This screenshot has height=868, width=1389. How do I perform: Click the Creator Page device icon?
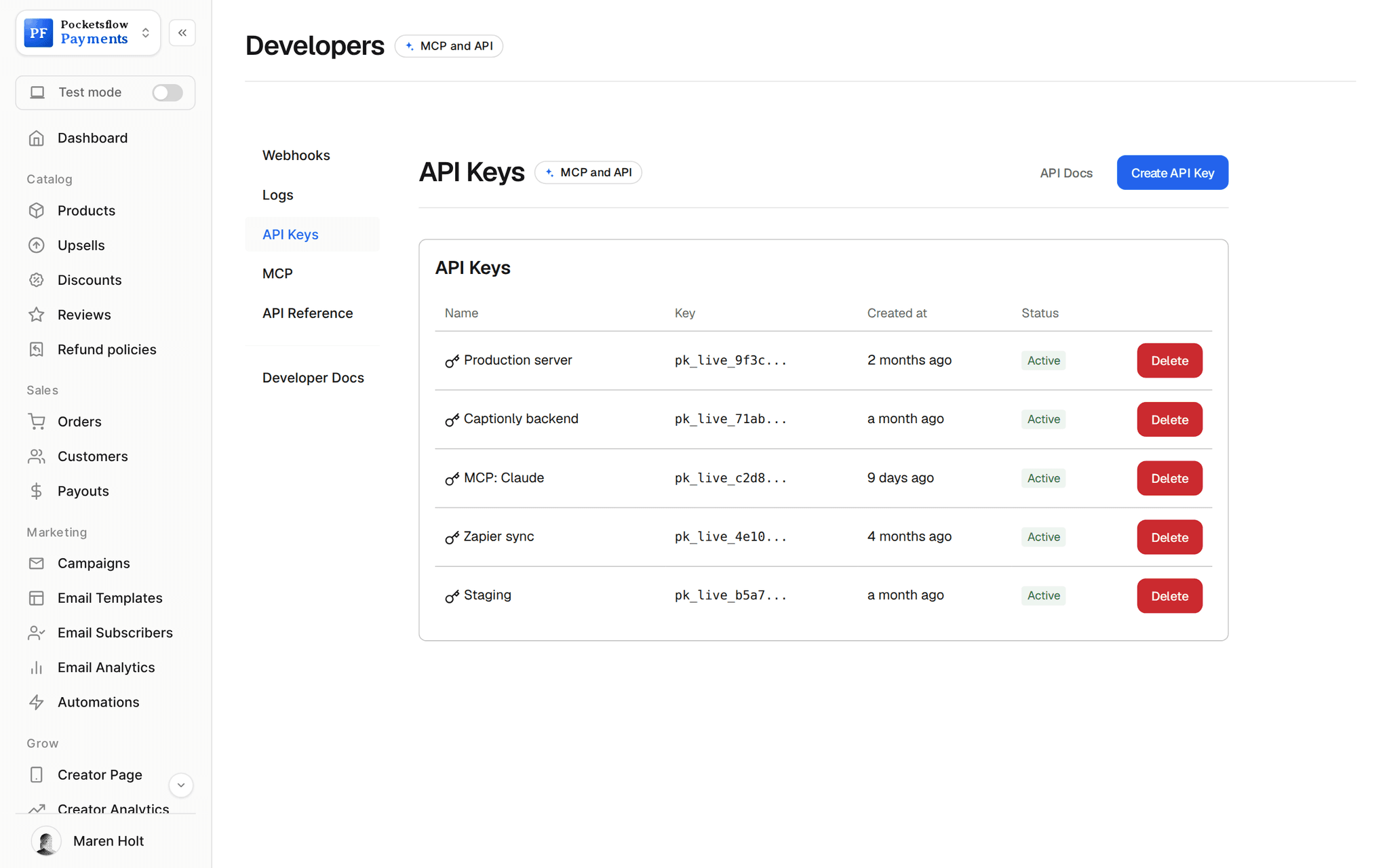coord(37,774)
